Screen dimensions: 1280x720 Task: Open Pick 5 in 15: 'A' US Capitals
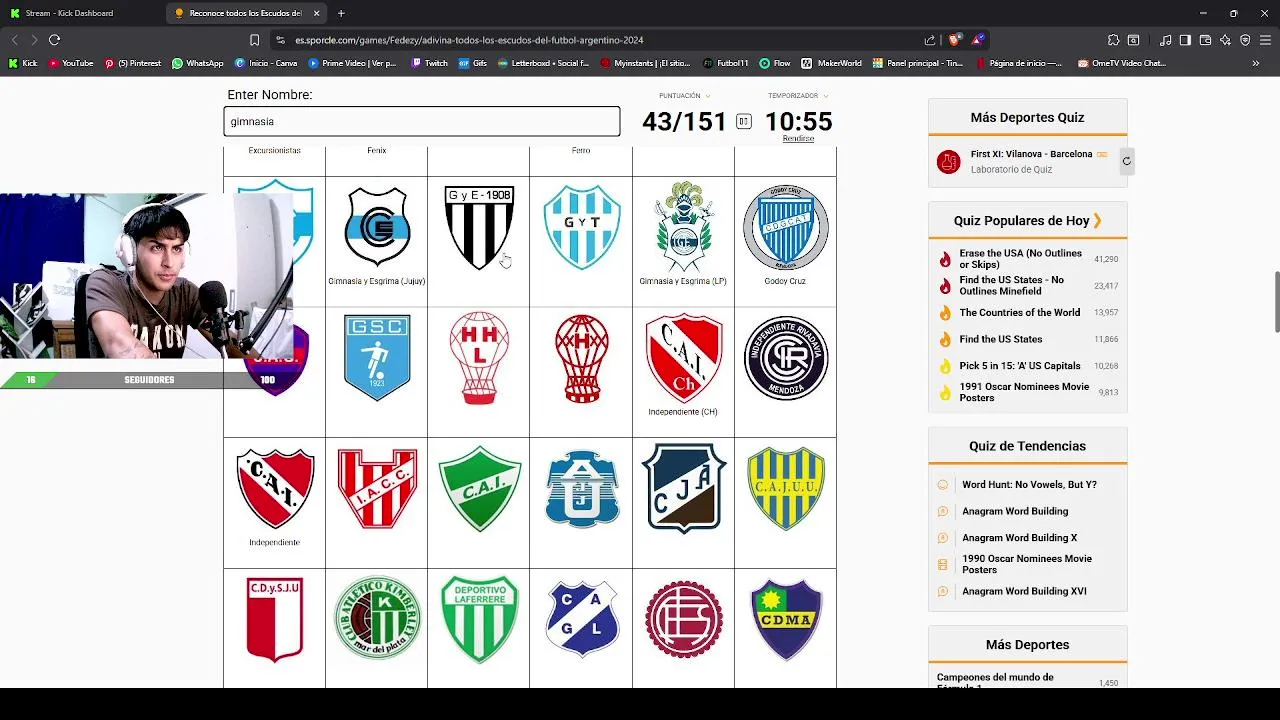pos(1020,366)
